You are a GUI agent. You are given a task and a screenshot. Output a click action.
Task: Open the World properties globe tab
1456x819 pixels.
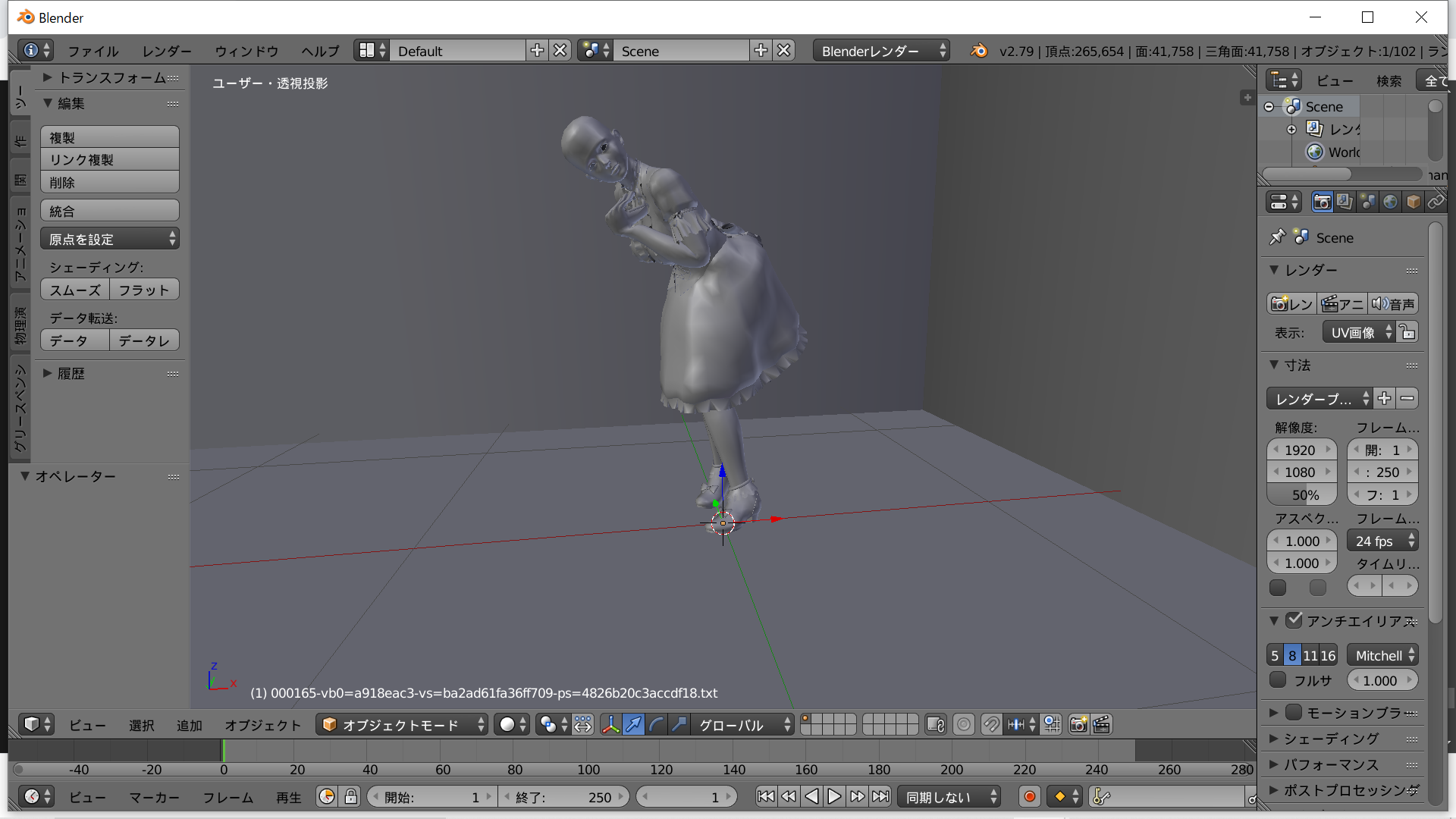pos(1390,202)
